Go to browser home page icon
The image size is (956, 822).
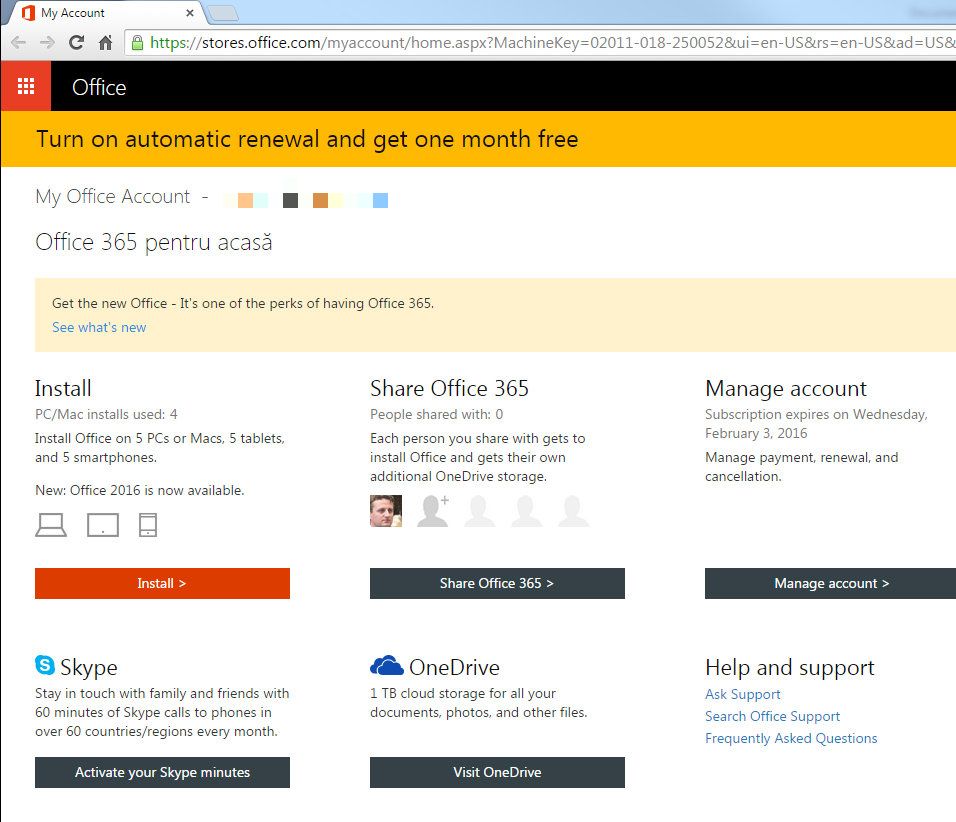(105, 43)
